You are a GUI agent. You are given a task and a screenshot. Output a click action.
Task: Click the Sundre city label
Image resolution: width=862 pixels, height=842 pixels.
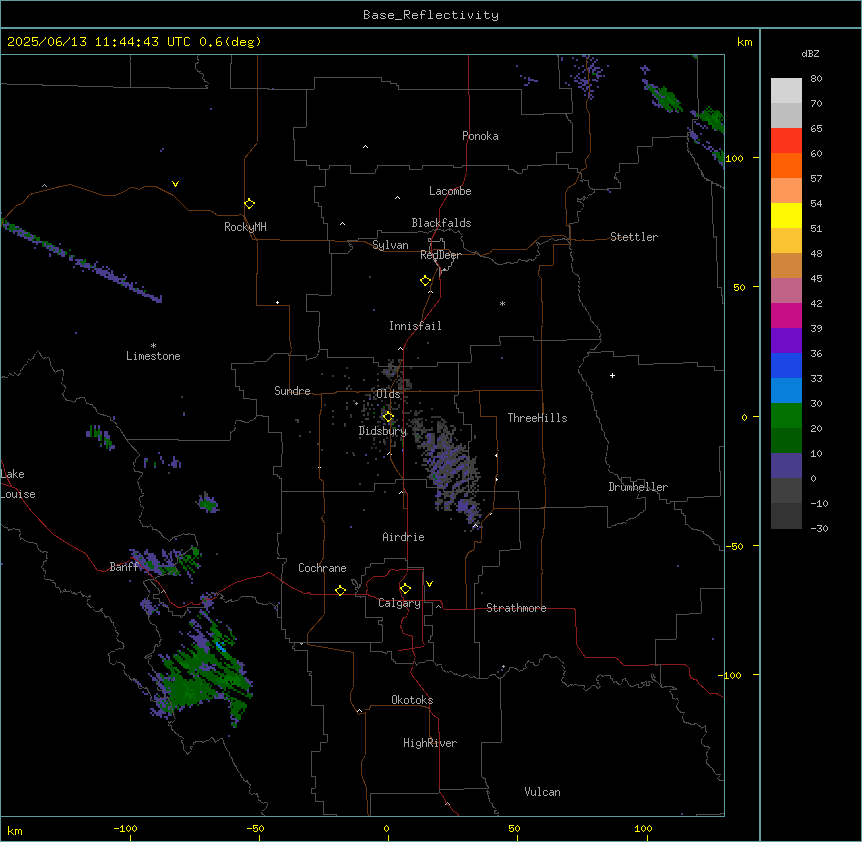pyautogui.click(x=292, y=391)
